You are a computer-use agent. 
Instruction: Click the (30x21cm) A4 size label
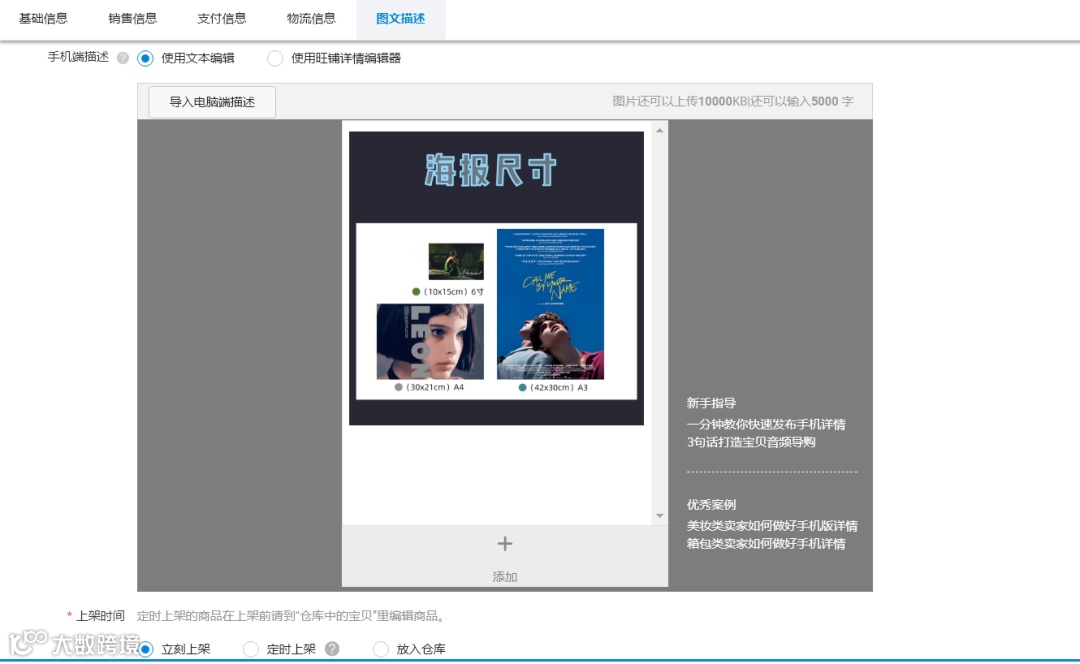pyautogui.click(x=429, y=387)
